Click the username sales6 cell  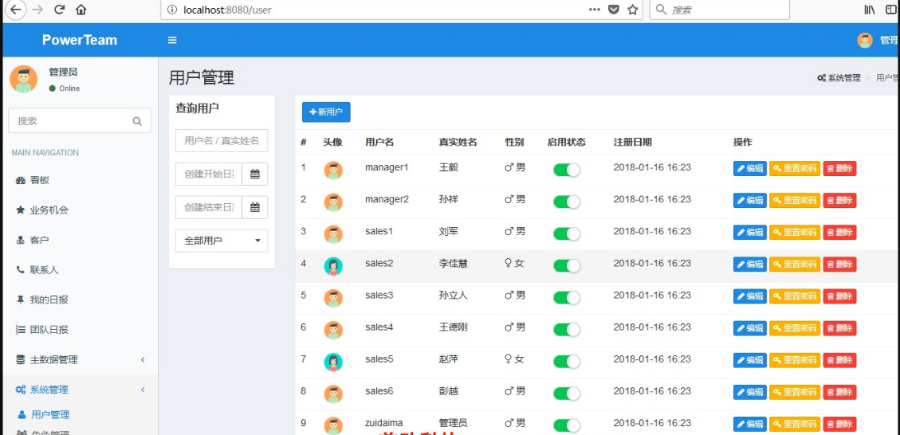pyautogui.click(x=379, y=391)
